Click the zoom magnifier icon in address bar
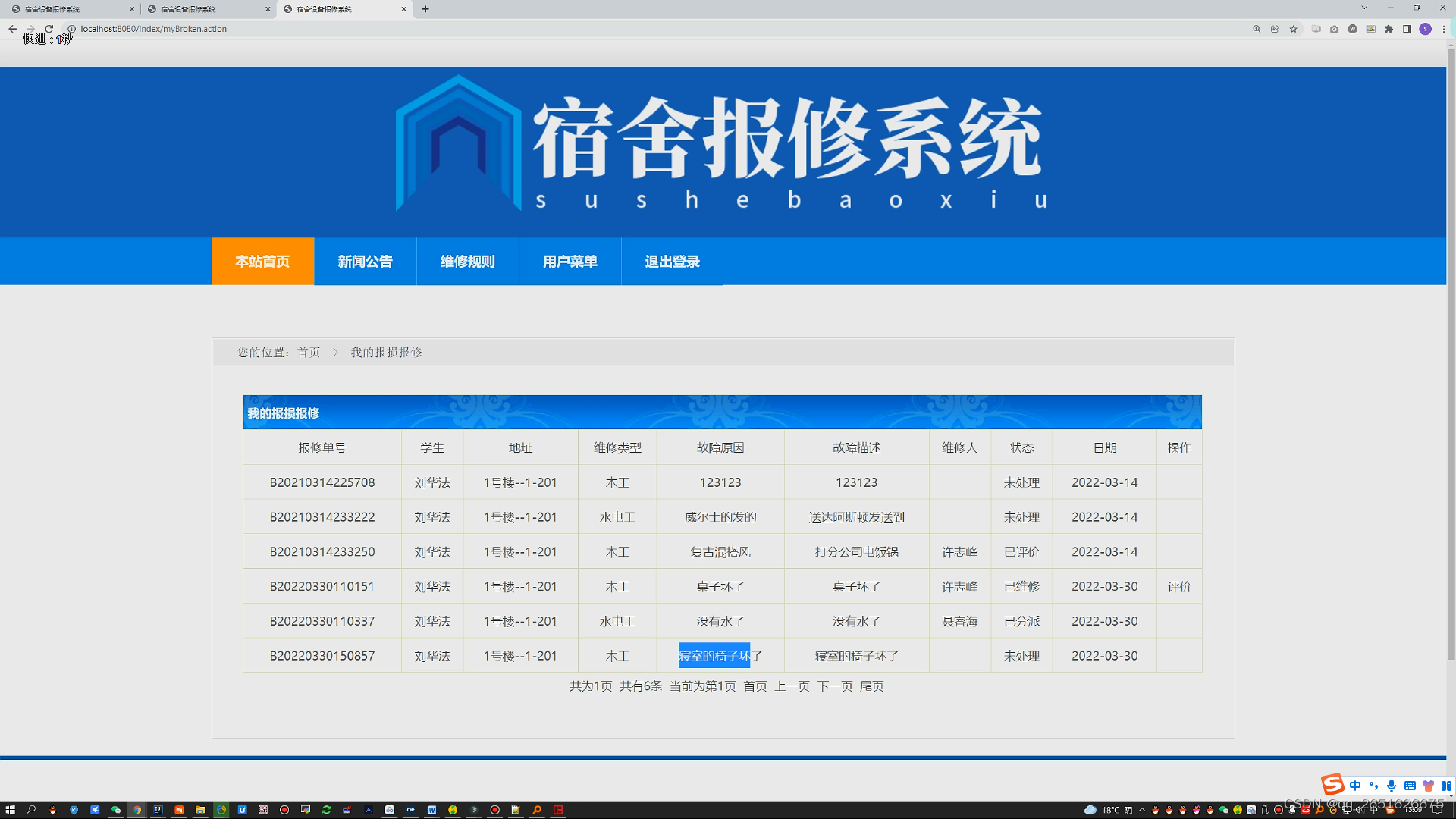The image size is (1456, 819). pos(1257,29)
